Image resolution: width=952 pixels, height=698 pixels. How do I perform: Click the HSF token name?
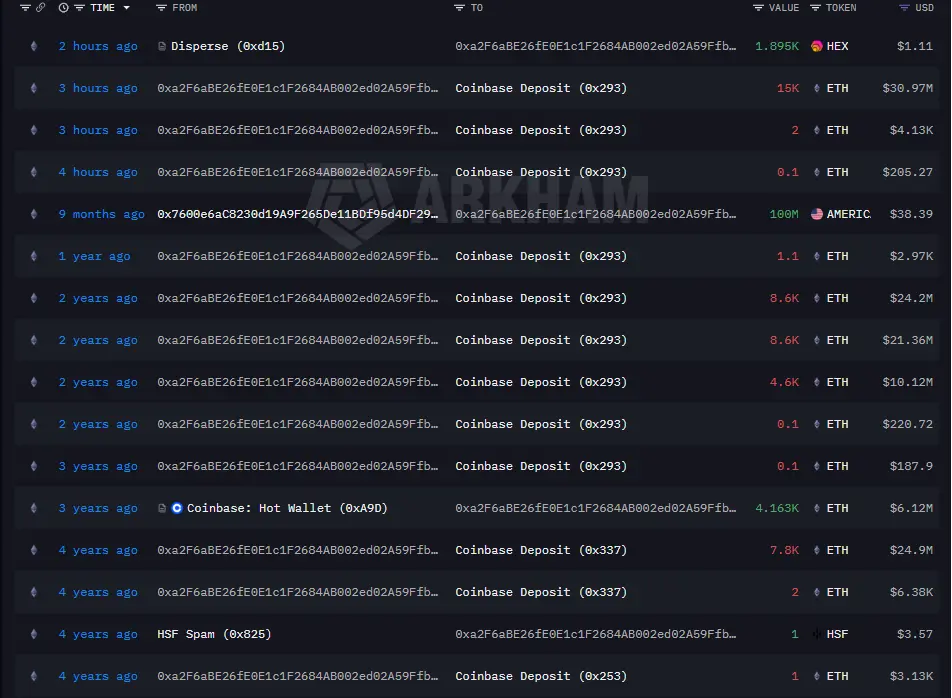[x=837, y=634]
